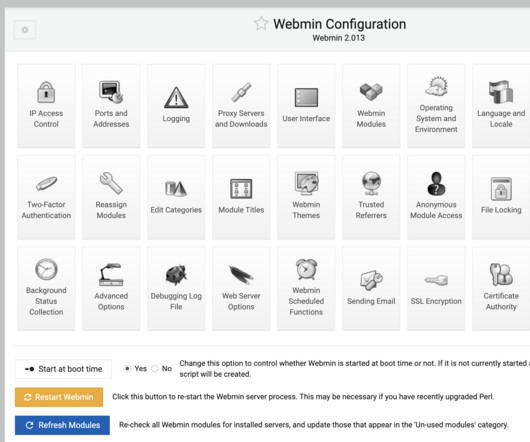Click the Restart Webmin button

pos(59,397)
